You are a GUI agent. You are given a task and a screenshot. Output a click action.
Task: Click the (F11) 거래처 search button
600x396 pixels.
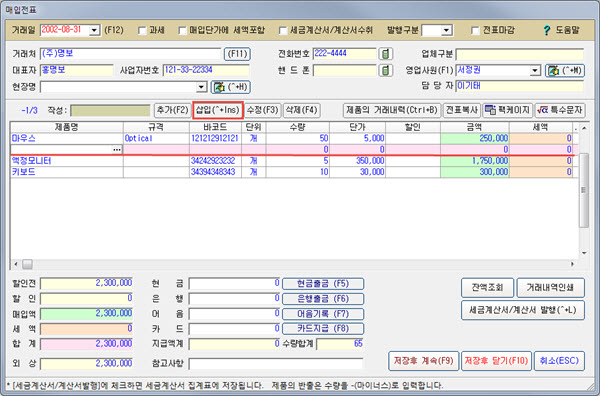237,54
